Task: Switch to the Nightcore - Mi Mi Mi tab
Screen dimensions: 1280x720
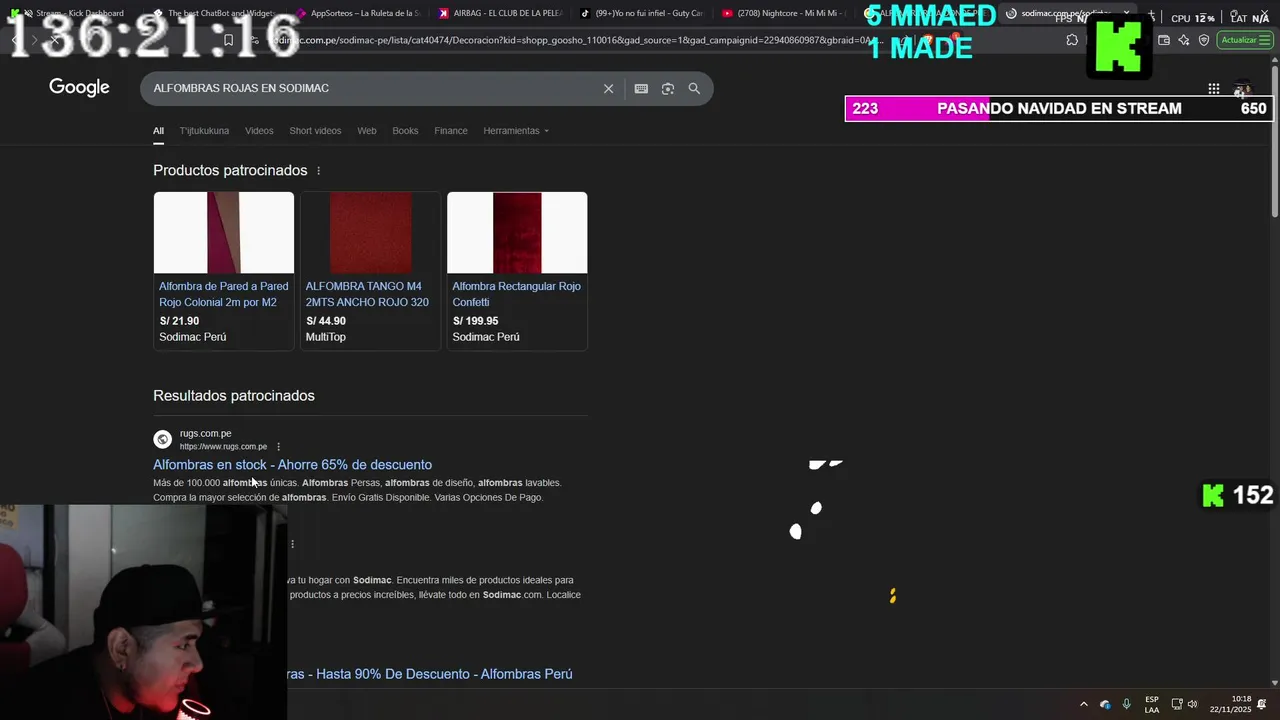Action: pyautogui.click(x=783, y=13)
